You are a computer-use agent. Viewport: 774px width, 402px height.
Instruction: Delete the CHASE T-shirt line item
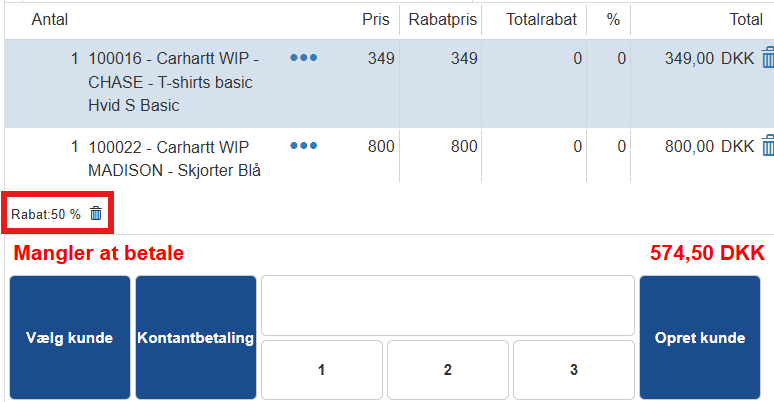[767, 58]
